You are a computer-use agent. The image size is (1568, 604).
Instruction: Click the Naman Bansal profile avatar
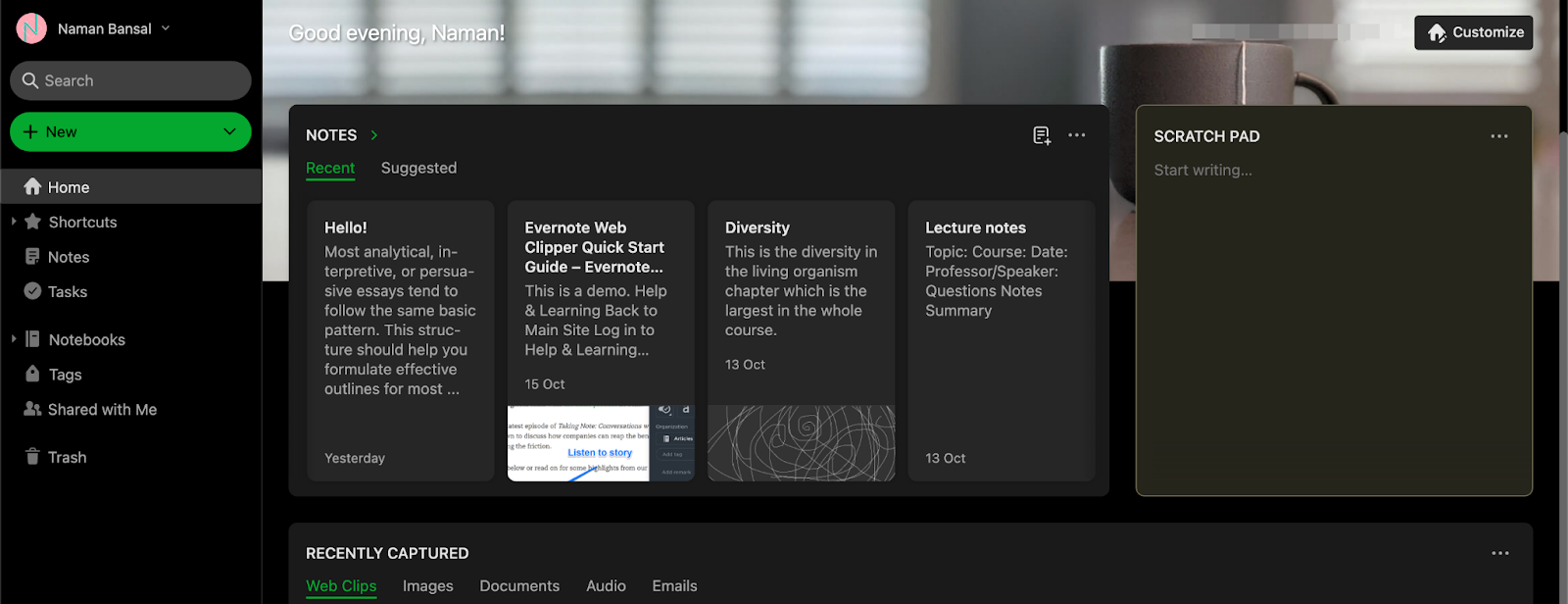31,28
